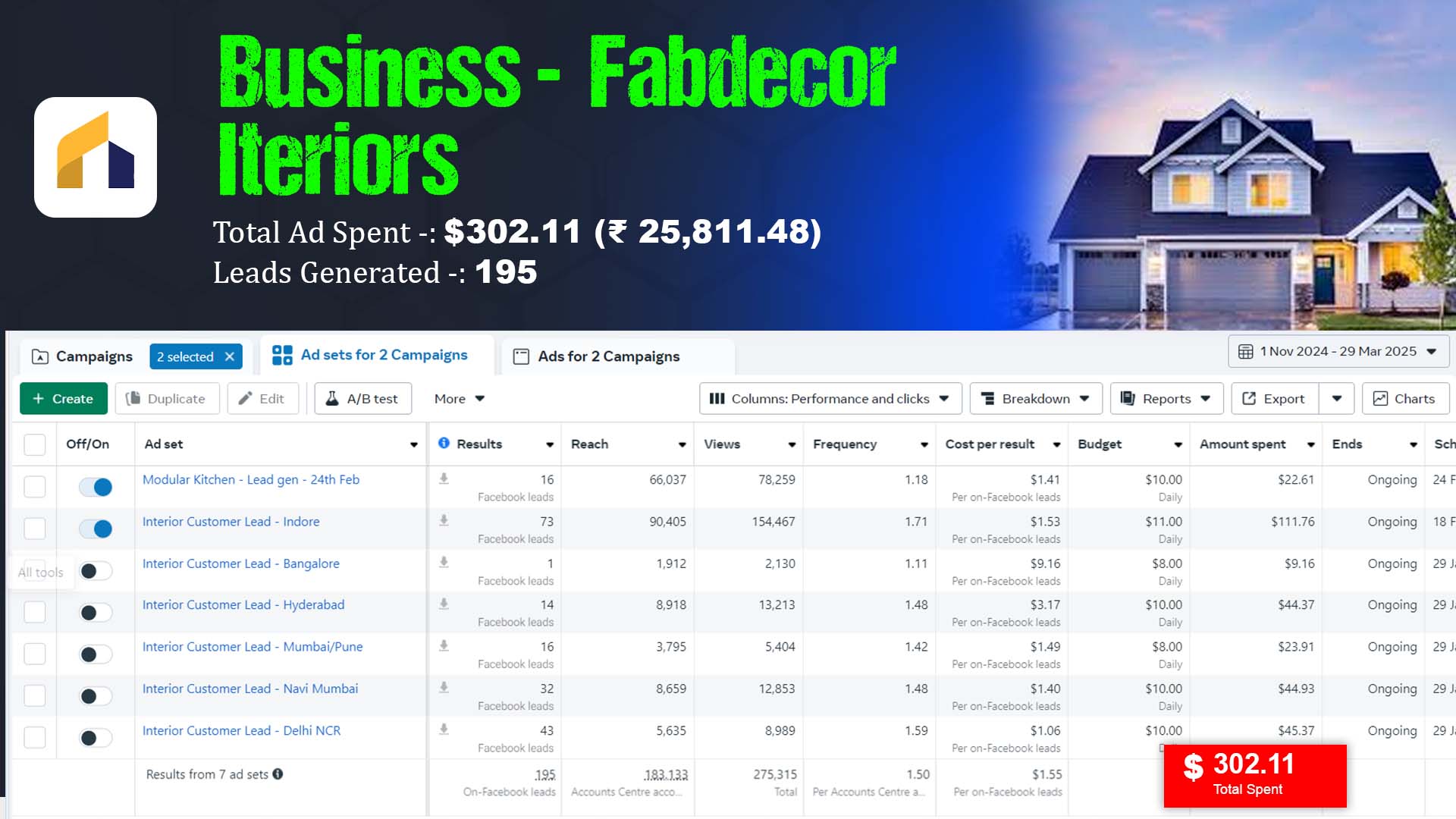Click the A/B test button

(x=363, y=399)
